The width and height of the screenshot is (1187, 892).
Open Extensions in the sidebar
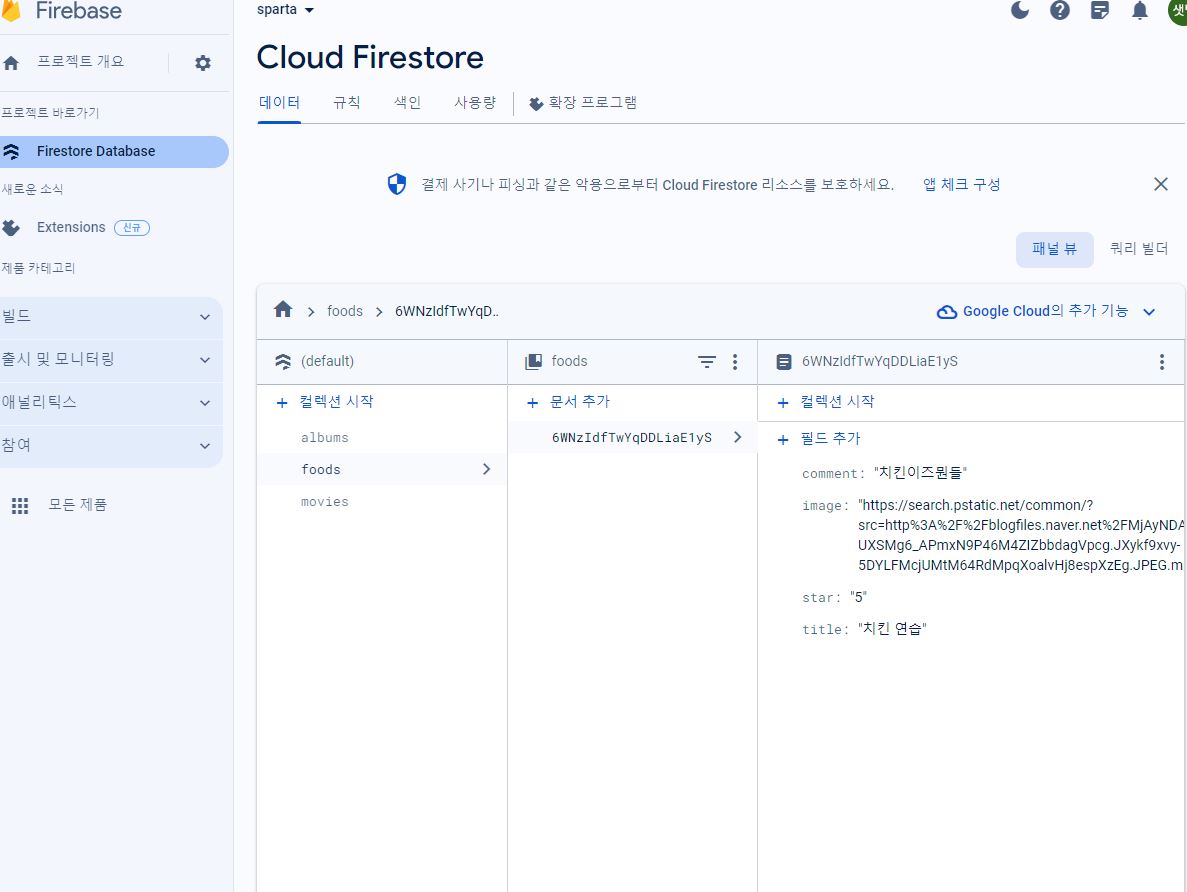coord(71,227)
